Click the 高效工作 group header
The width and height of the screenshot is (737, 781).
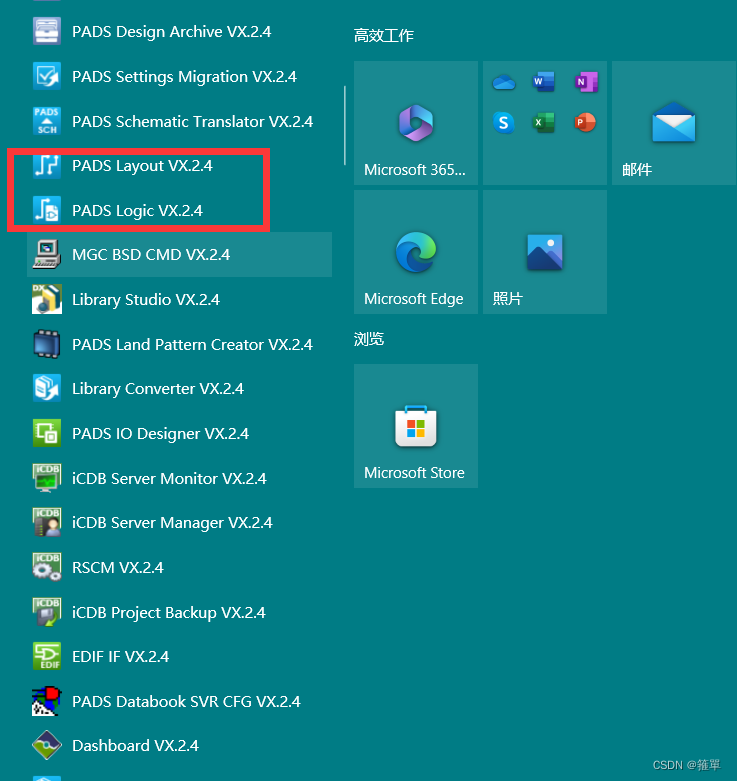tap(384, 36)
